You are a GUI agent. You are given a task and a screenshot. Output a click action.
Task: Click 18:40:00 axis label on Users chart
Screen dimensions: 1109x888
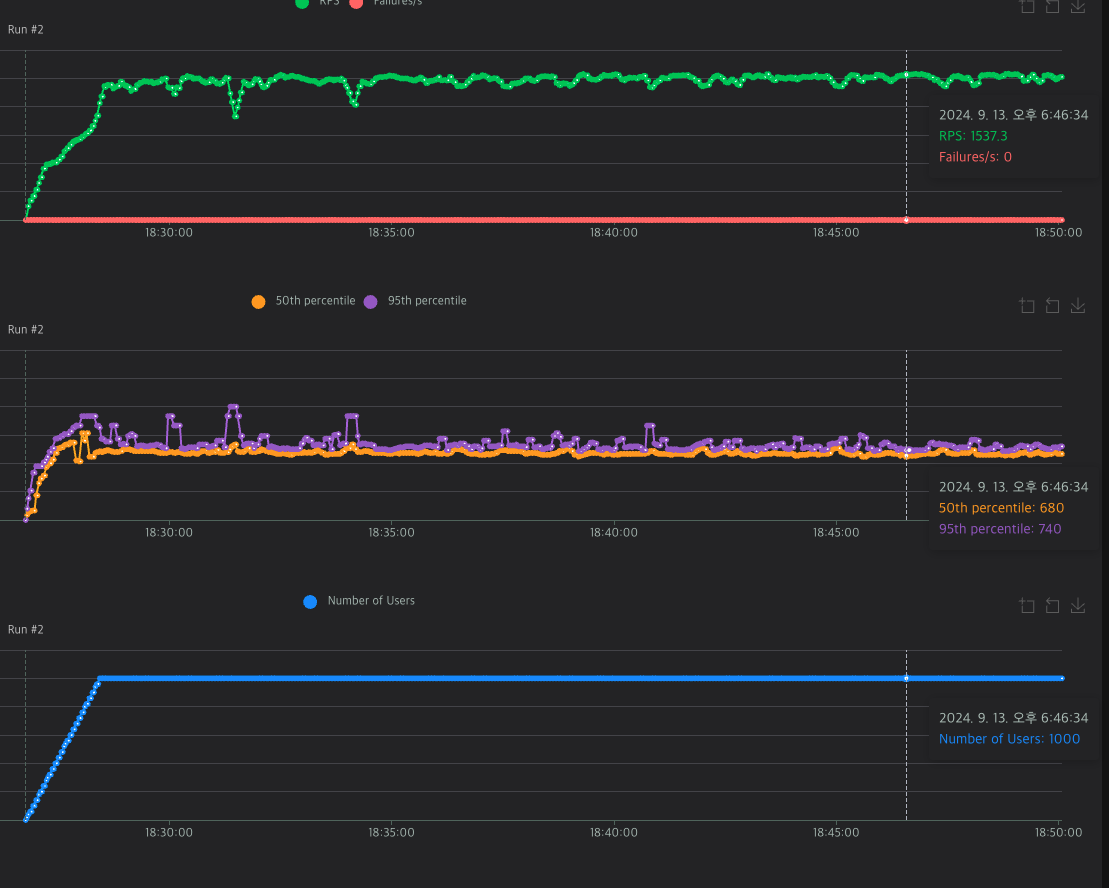coord(614,832)
